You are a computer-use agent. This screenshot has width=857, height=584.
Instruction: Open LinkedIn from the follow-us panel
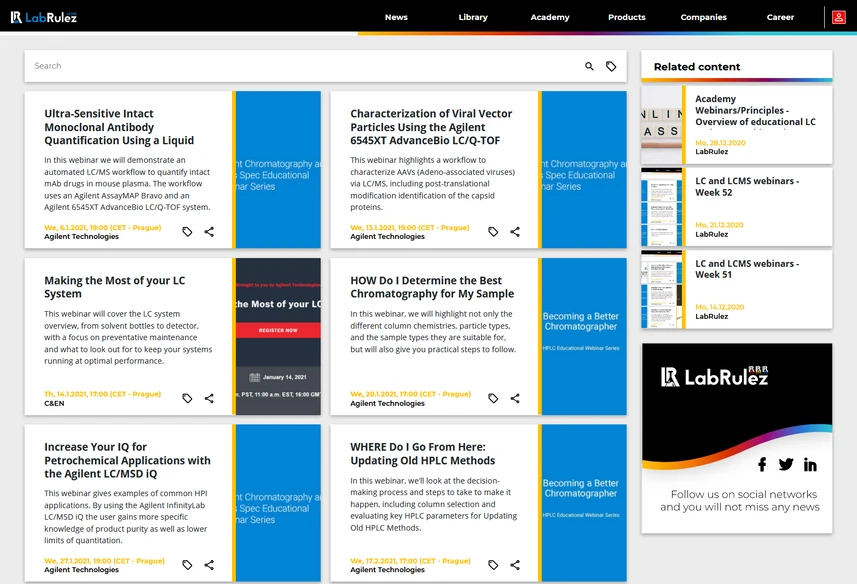[x=811, y=464]
